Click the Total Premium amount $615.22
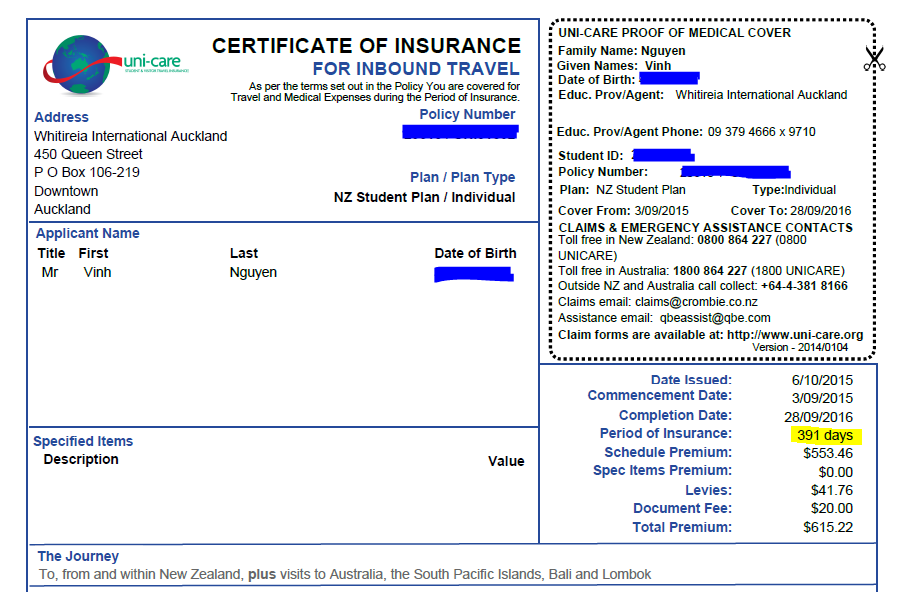Viewport: 906px width, 592px height. [x=828, y=527]
